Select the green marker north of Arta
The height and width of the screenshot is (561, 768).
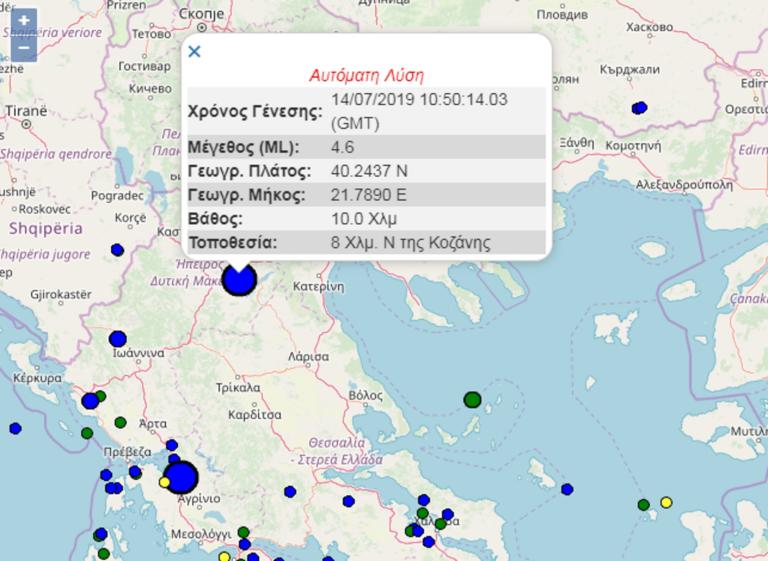click(x=121, y=422)
